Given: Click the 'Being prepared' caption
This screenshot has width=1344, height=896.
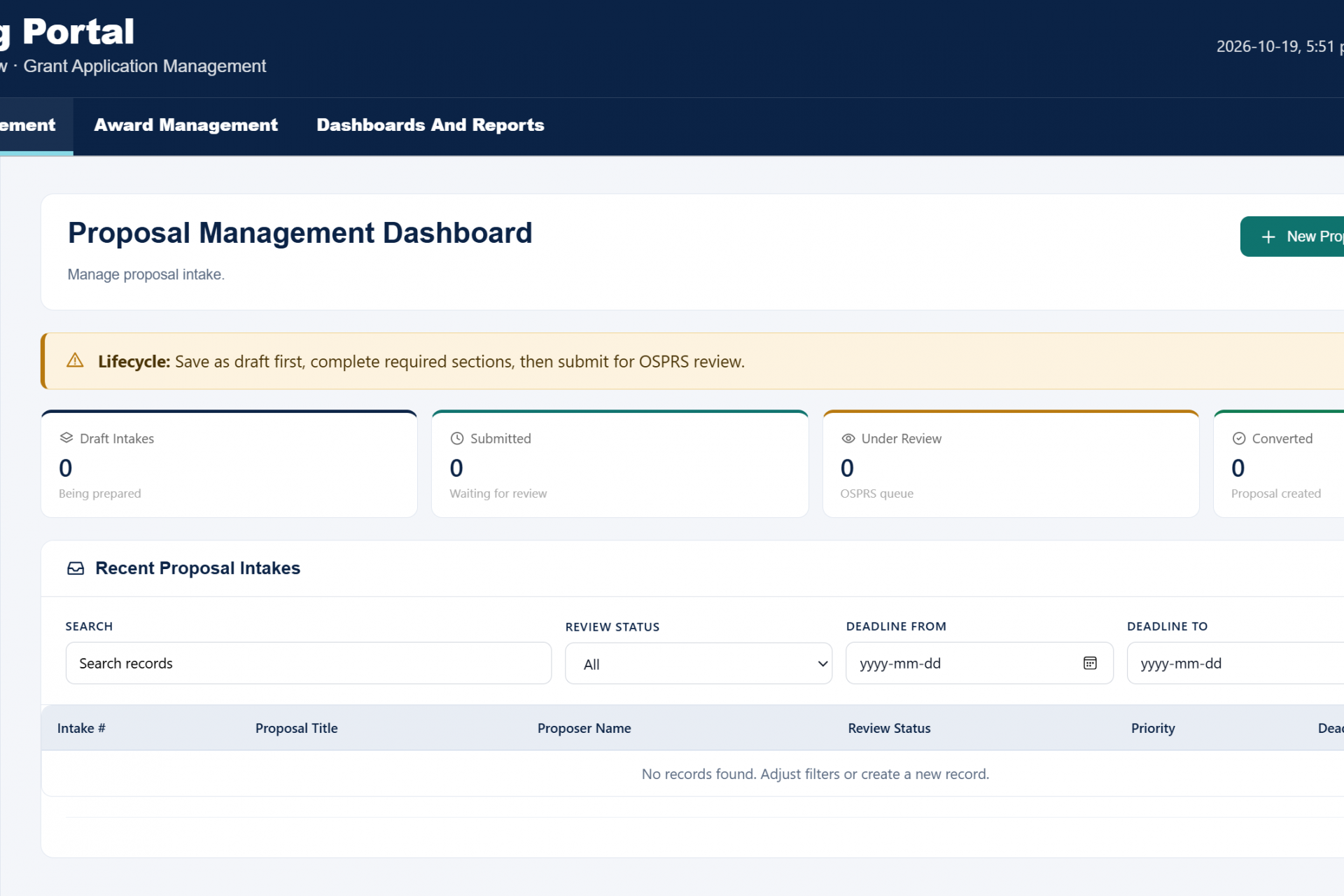Looking at the screenshot, I should [x=99, y=493].
